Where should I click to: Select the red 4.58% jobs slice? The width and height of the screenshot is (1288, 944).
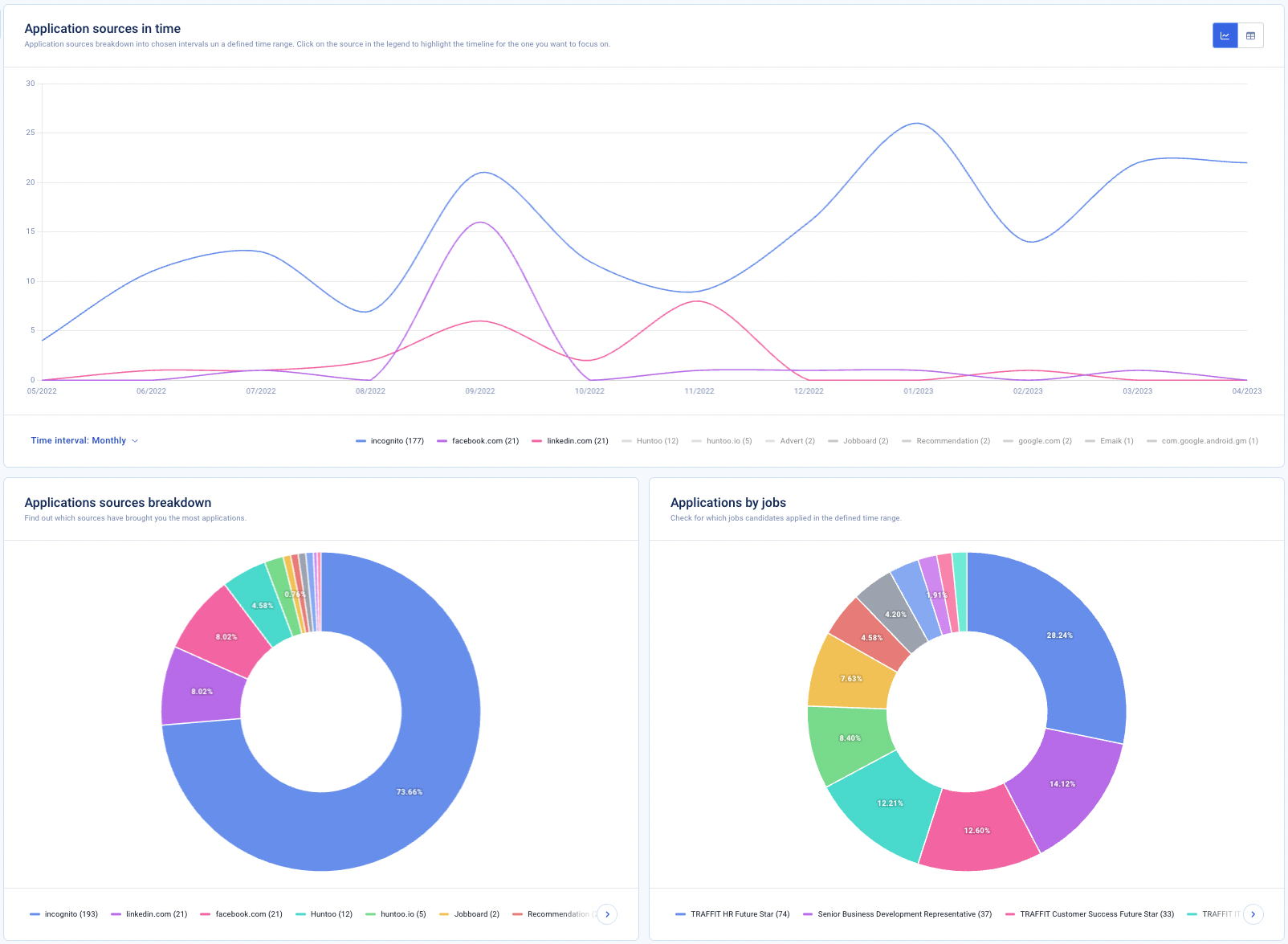coord(872,637)
